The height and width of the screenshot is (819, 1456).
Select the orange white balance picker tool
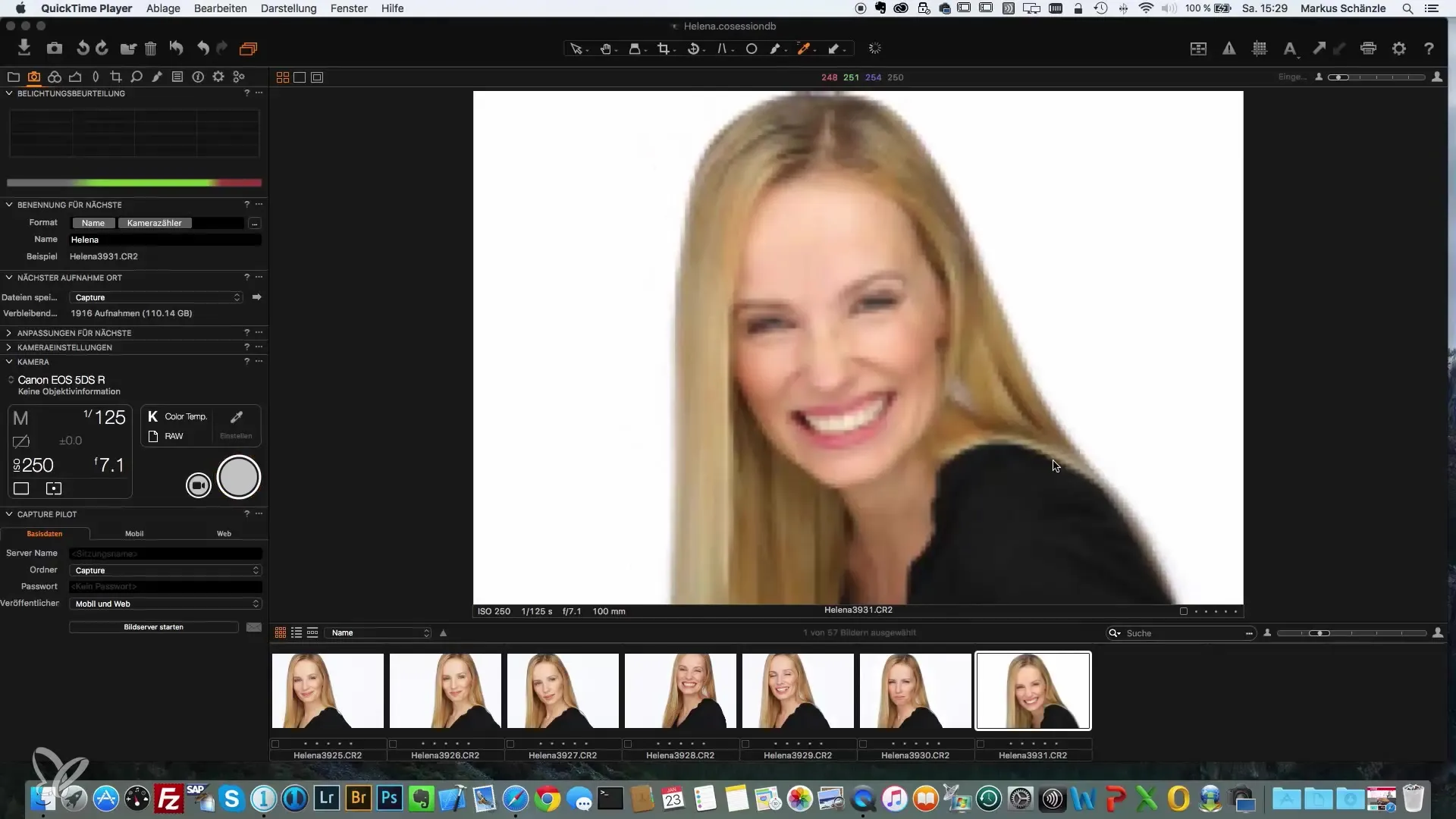[804, 49]
